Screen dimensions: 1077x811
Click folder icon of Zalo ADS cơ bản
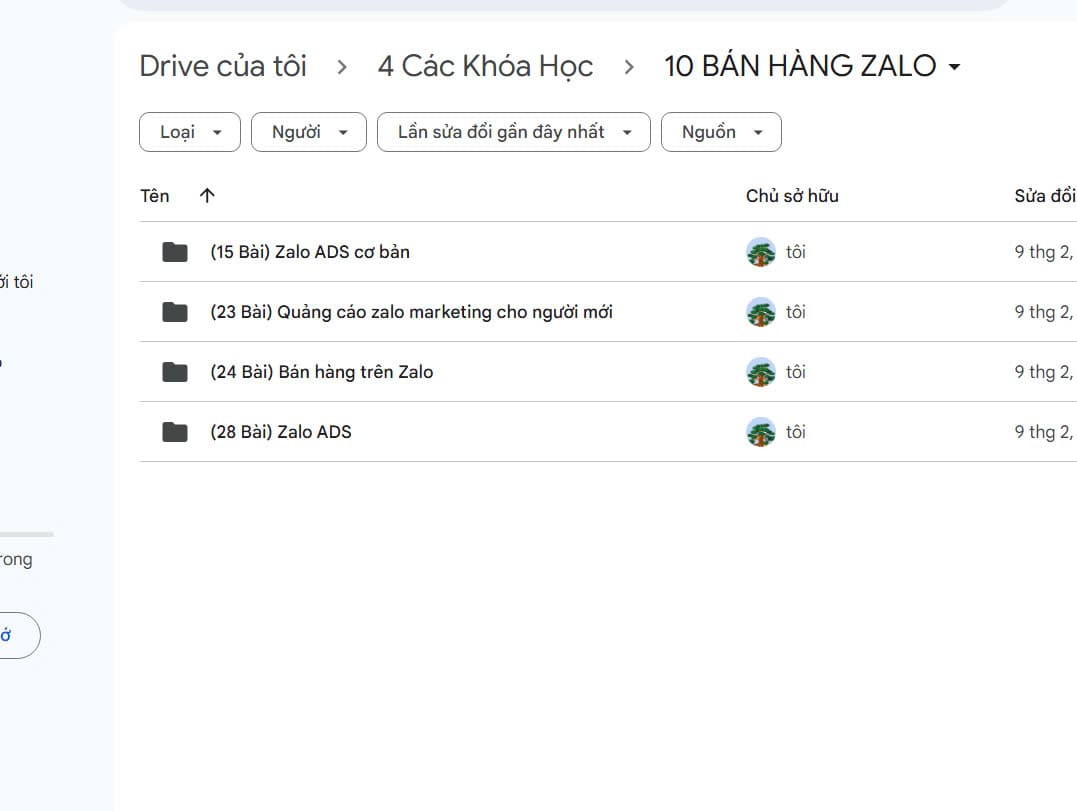click(175, 252)
